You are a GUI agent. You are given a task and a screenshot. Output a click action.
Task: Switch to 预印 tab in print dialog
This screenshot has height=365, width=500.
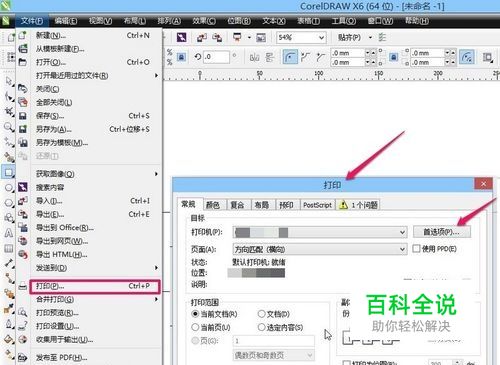point(286,205)
